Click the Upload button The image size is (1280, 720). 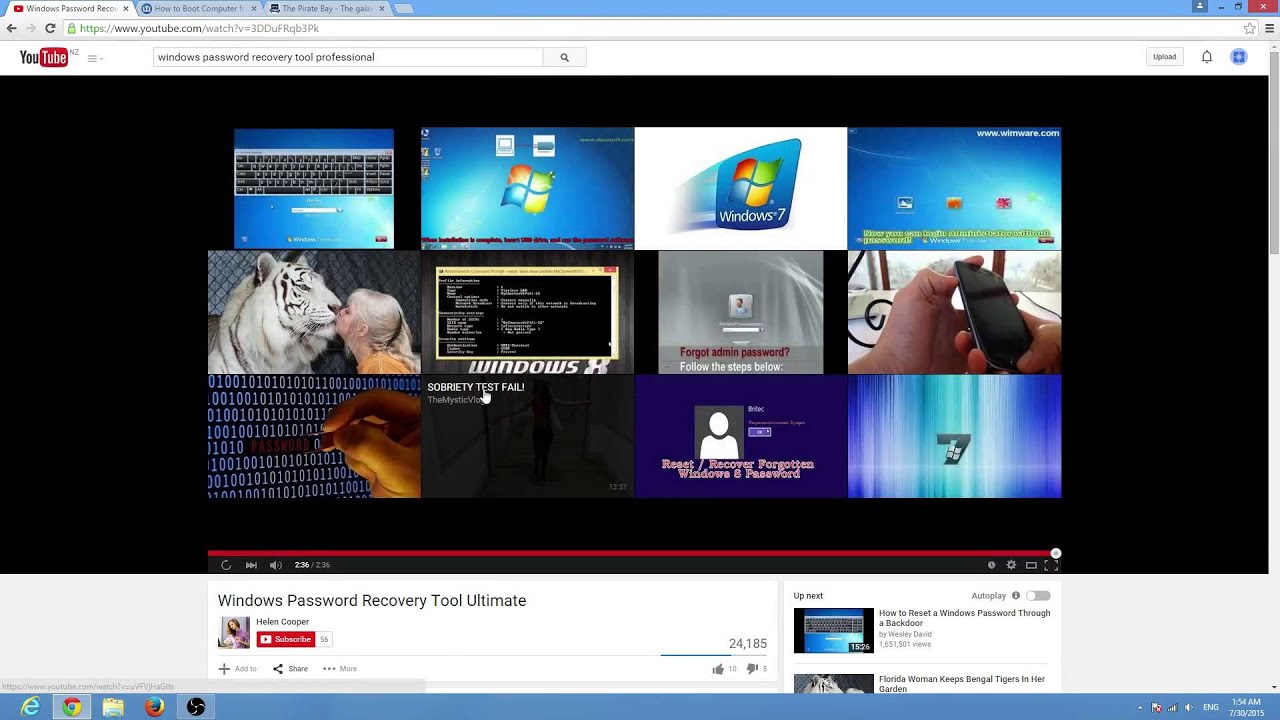pyautogui.click(x=1164, y=57)
